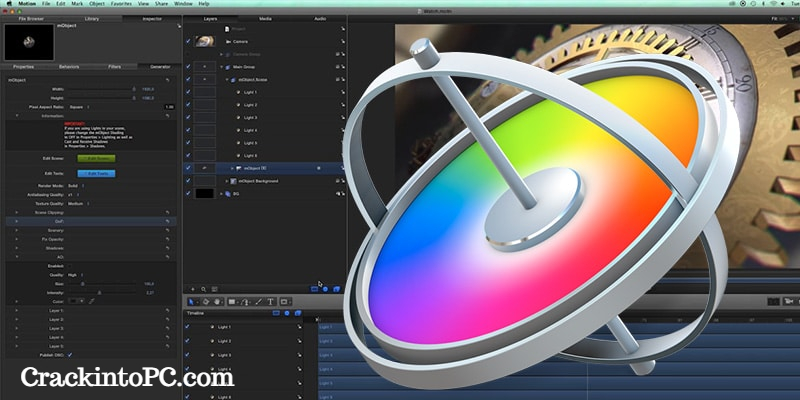800x400 pixels.
Task: Toggle the Show Filters icon at Layers list bottom
Action: point(336,289)
